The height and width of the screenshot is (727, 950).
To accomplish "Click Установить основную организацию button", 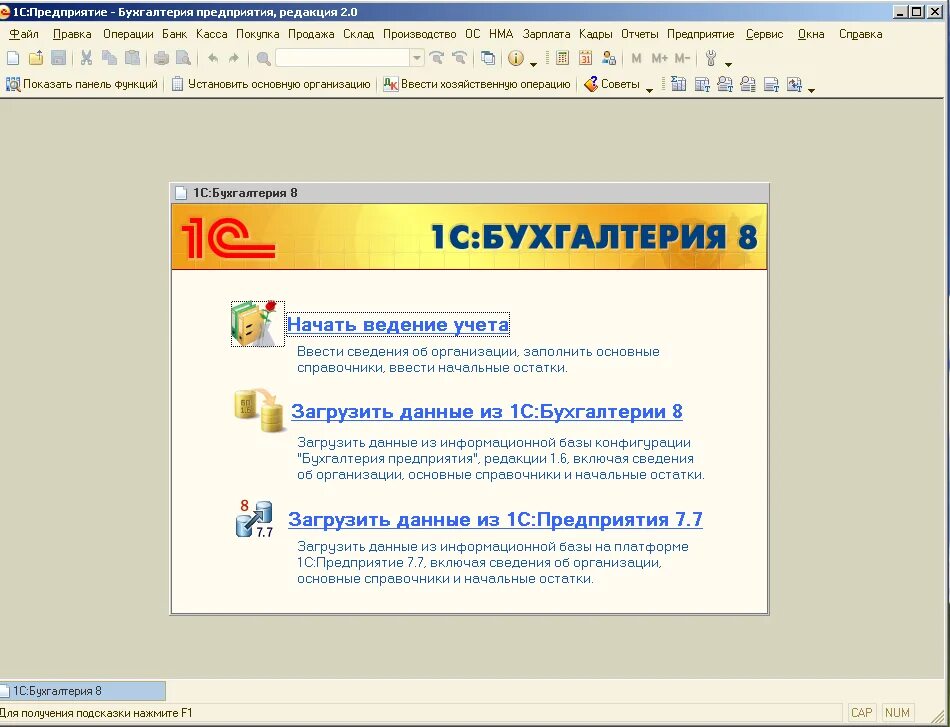I will coord(271,84).
